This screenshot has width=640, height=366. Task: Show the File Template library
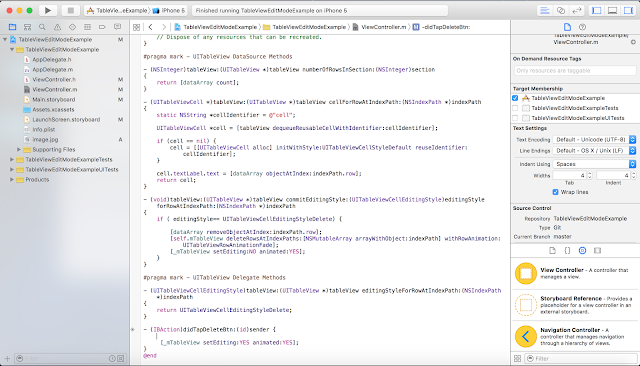click(552, 251)
